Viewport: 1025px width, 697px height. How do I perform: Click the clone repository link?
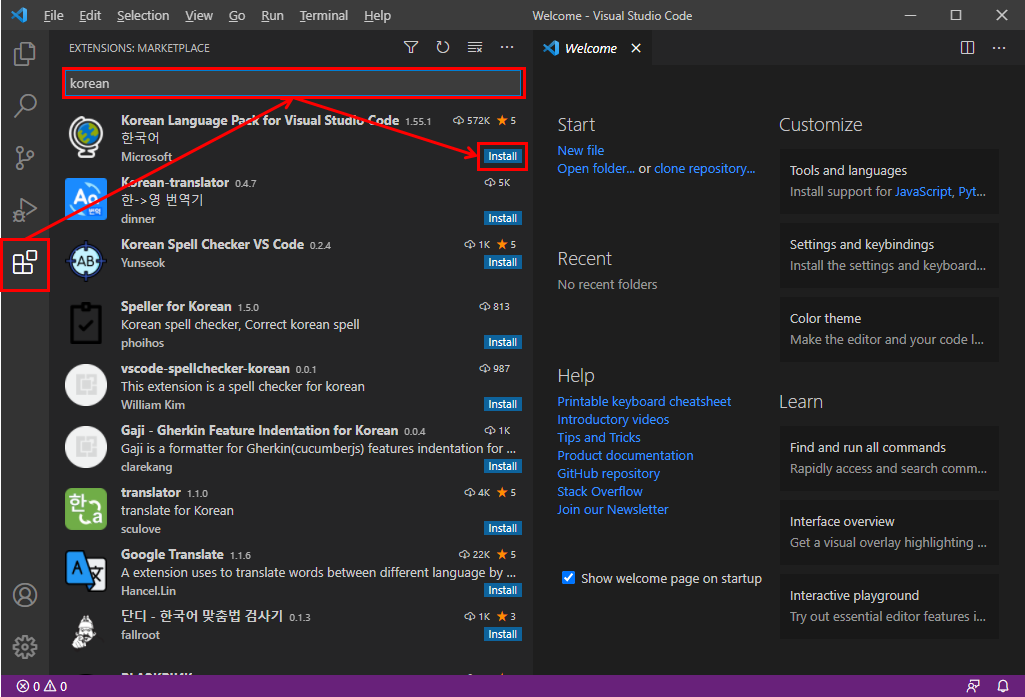[x=705, y=169]
